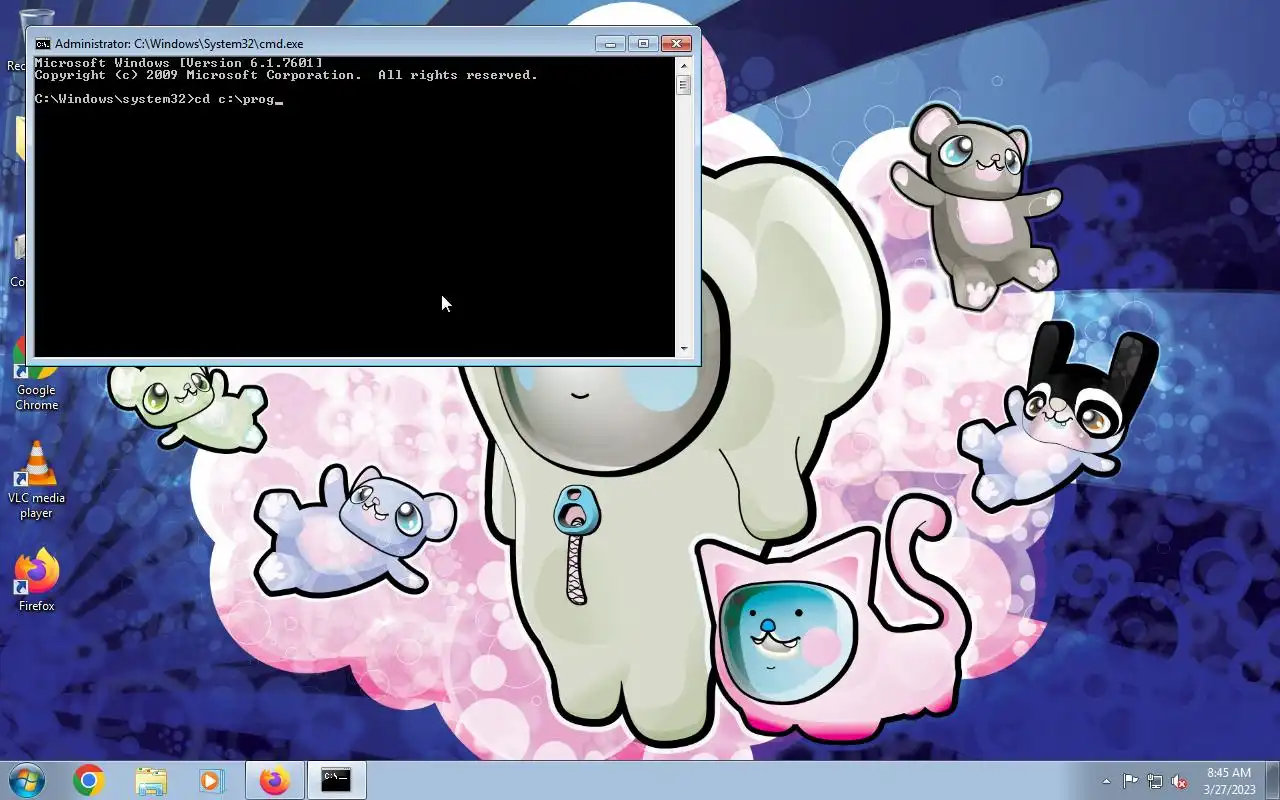Open the Windows Start menu
Screen dimensions: 1280x800
click(25, 780)
